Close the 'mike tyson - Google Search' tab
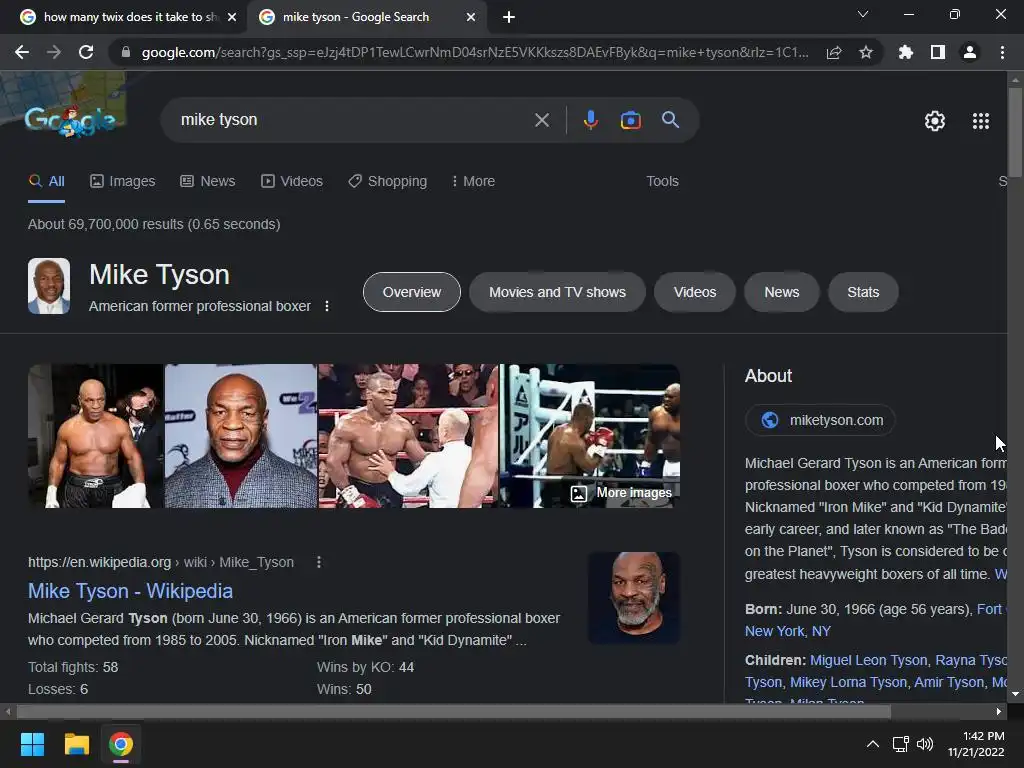 (471, 17)
